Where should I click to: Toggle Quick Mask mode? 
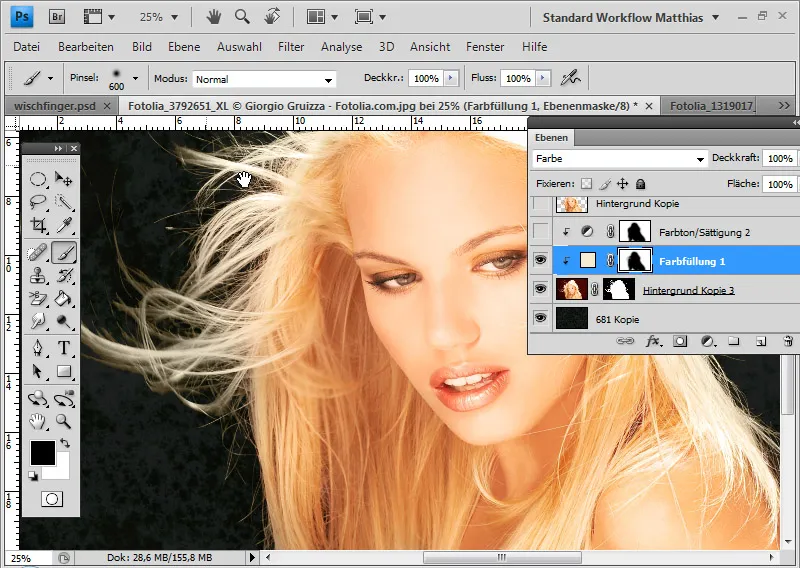tap(52, 499)
